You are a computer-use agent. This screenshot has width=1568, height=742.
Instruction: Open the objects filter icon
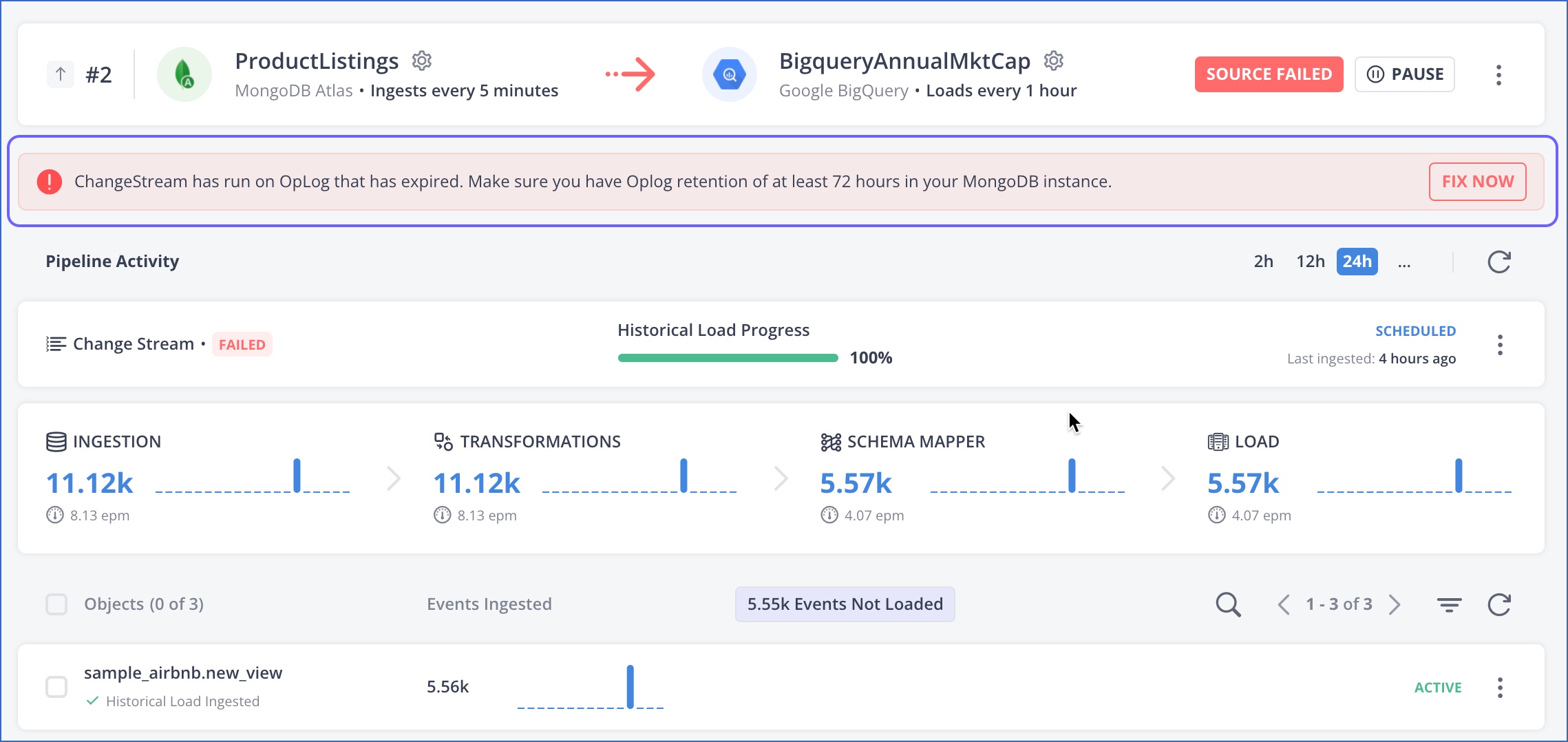[x=1449, y=604]
